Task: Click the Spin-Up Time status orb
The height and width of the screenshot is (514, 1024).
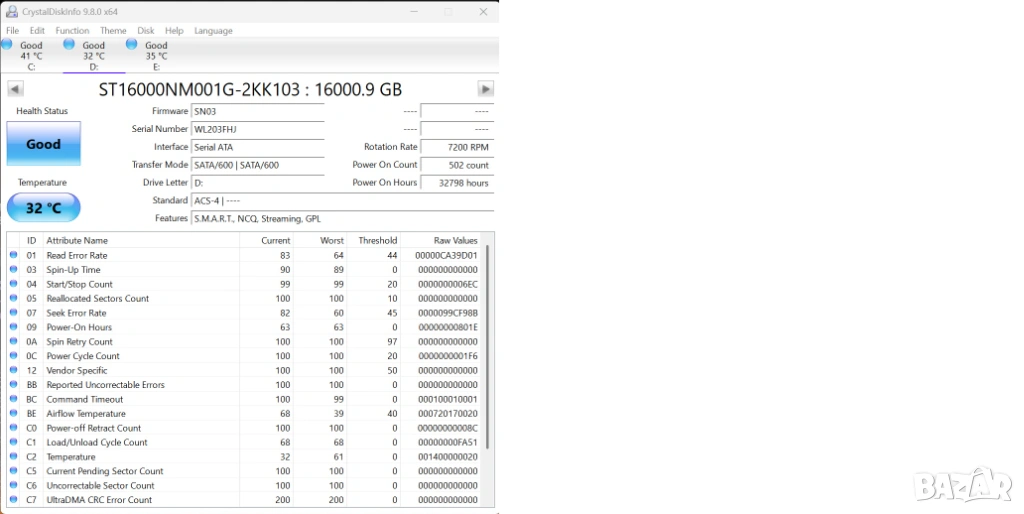Action: (x=14, y=270)
